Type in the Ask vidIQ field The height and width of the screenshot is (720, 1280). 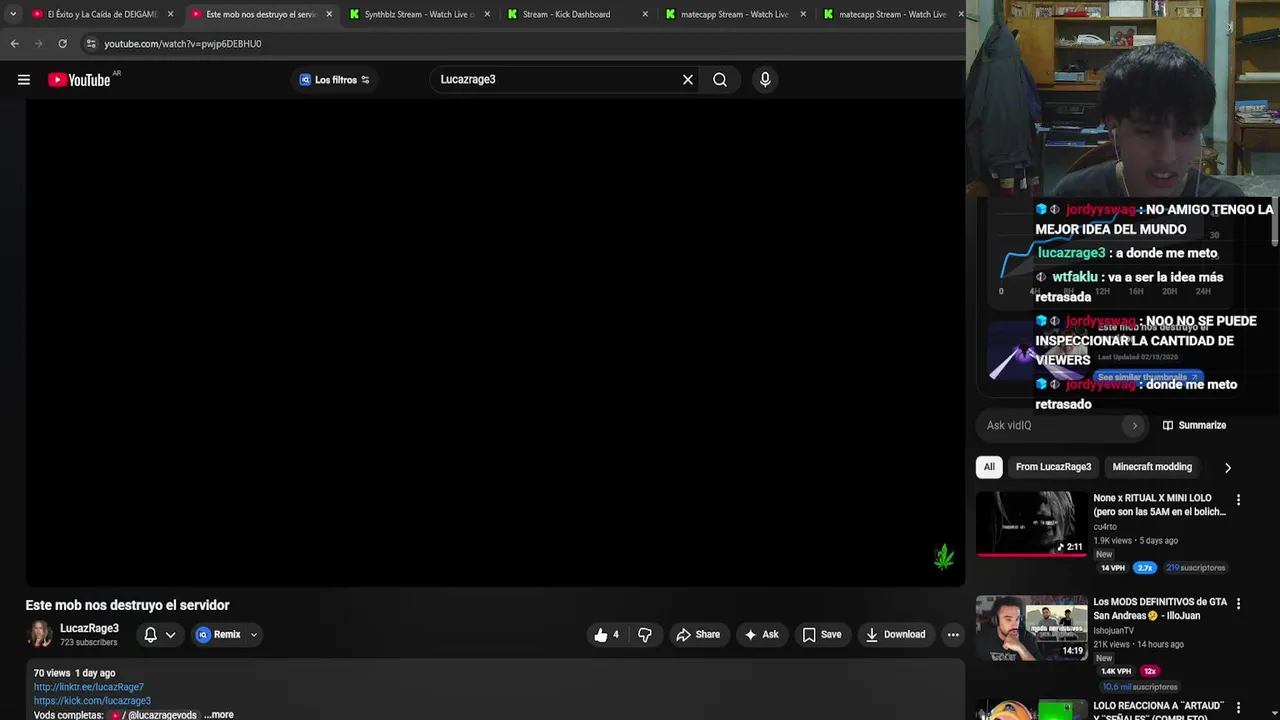[x=1052, y=426]
